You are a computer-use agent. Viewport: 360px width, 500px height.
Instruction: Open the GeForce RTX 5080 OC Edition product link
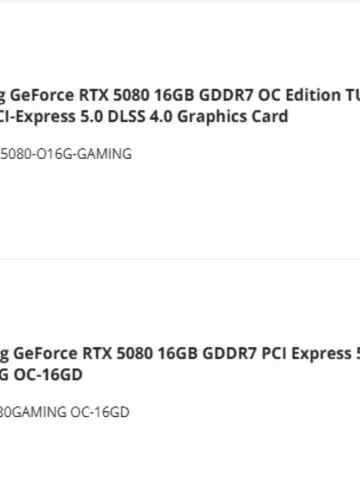point(180,106)
